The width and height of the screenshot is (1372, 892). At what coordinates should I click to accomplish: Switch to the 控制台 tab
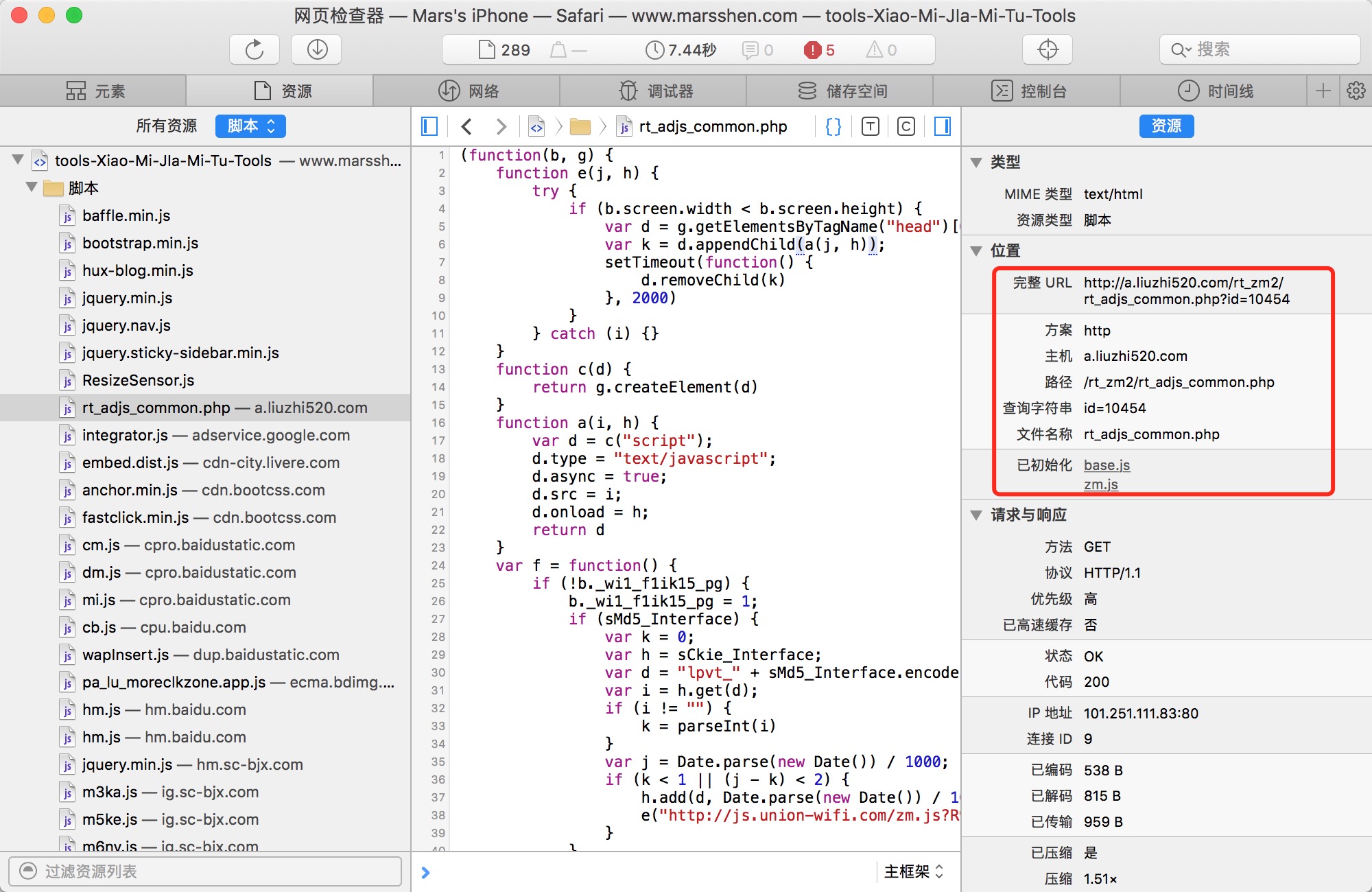1028,91
